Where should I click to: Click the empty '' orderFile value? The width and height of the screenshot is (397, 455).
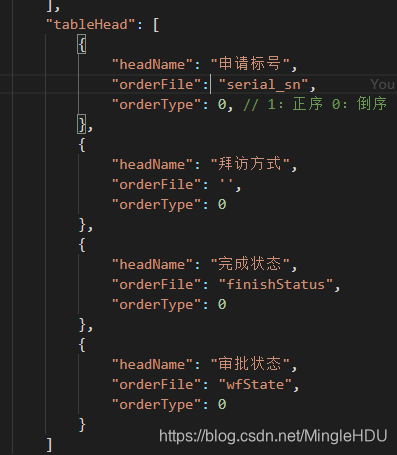coord(226,183)
